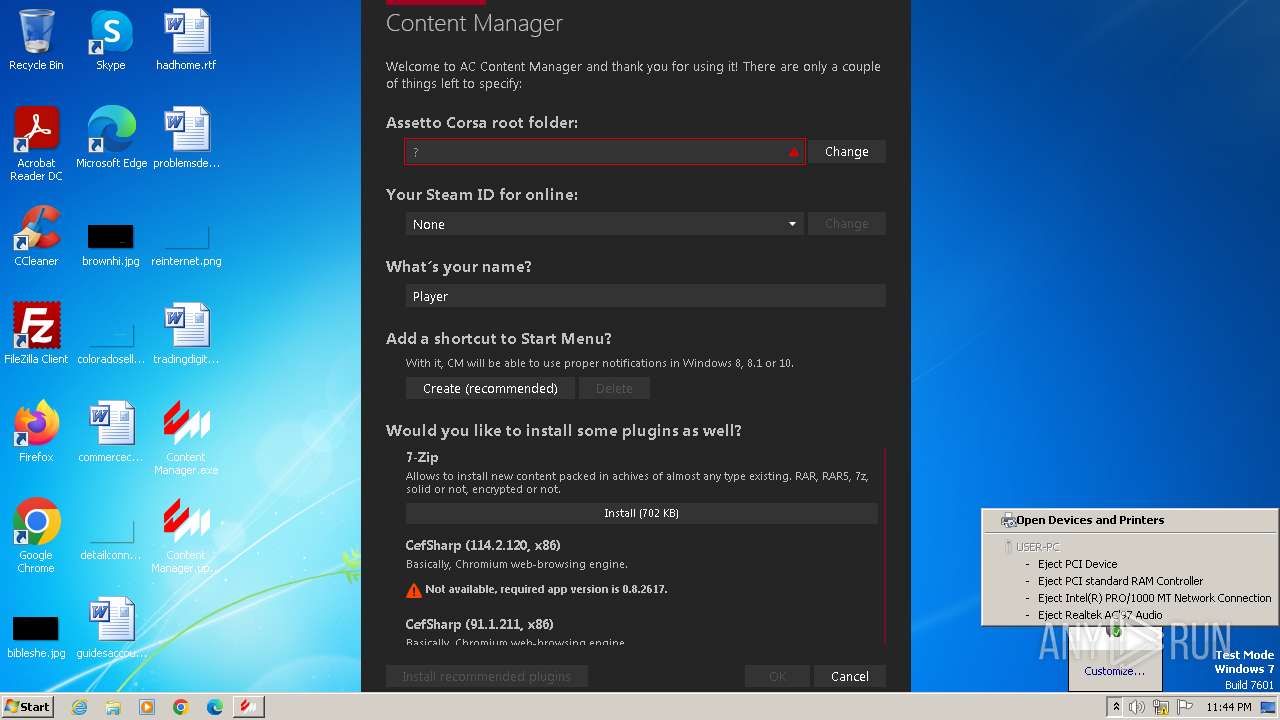
Task: Click plugins list vertical scrollbar
Action: [x=884, y=545]
